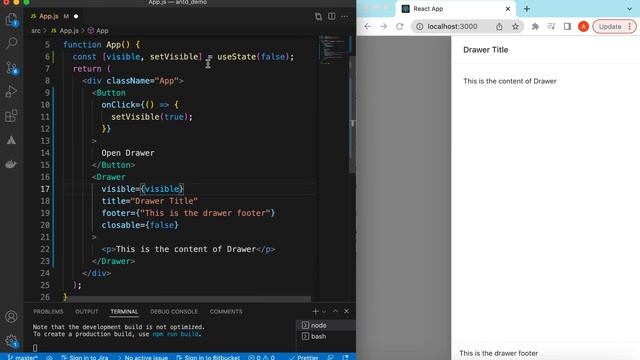
Task: View site information icon in address bar
Action: click(x=420, y=27)
